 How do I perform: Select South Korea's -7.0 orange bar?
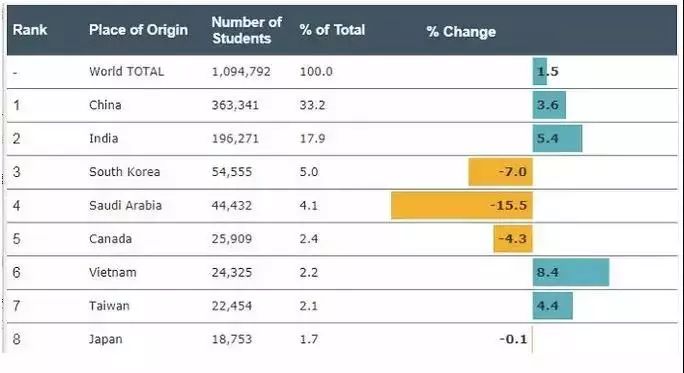coord(500,172)
